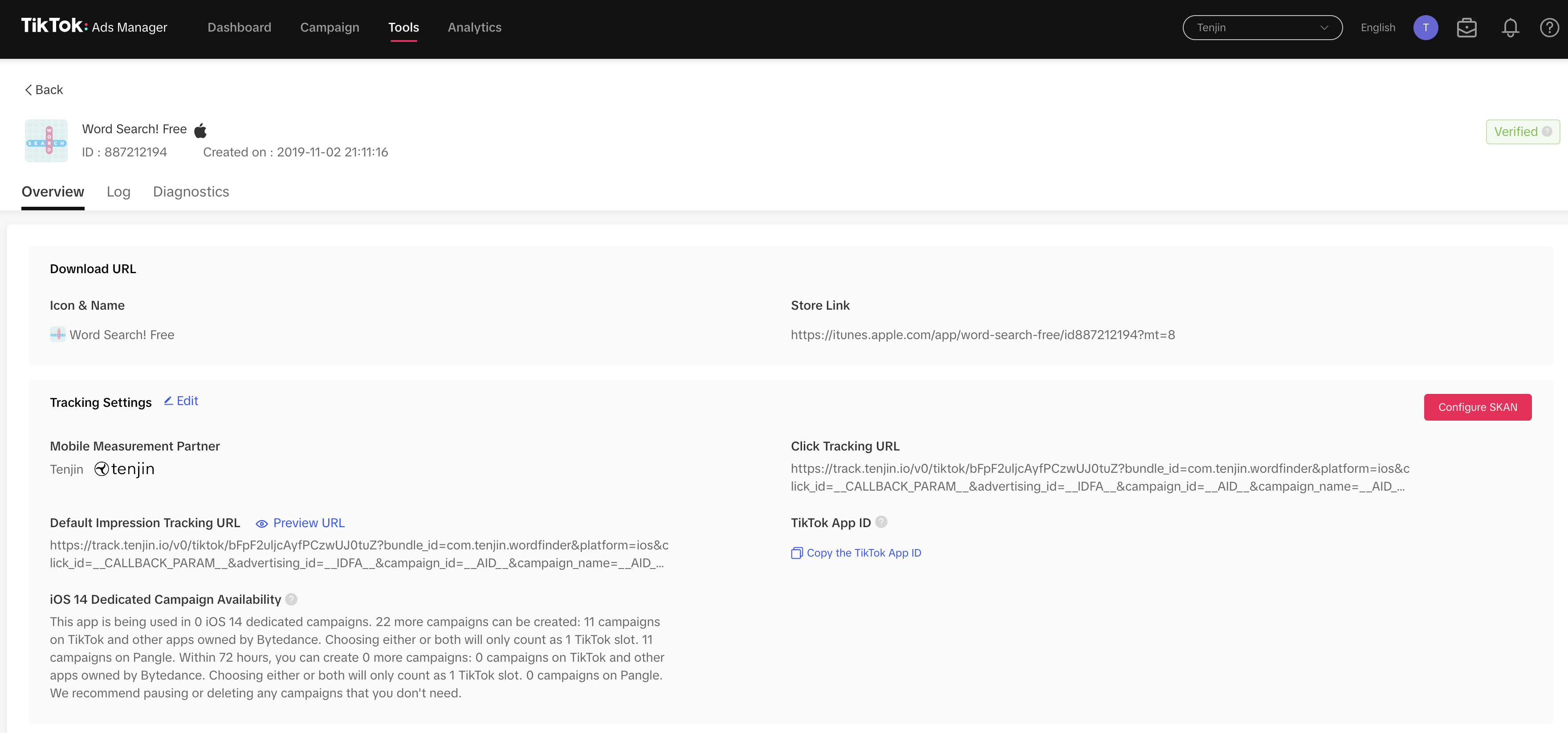Switch to the Log tab
This screenshot has height=733, width=1568.
click(119, 191)
